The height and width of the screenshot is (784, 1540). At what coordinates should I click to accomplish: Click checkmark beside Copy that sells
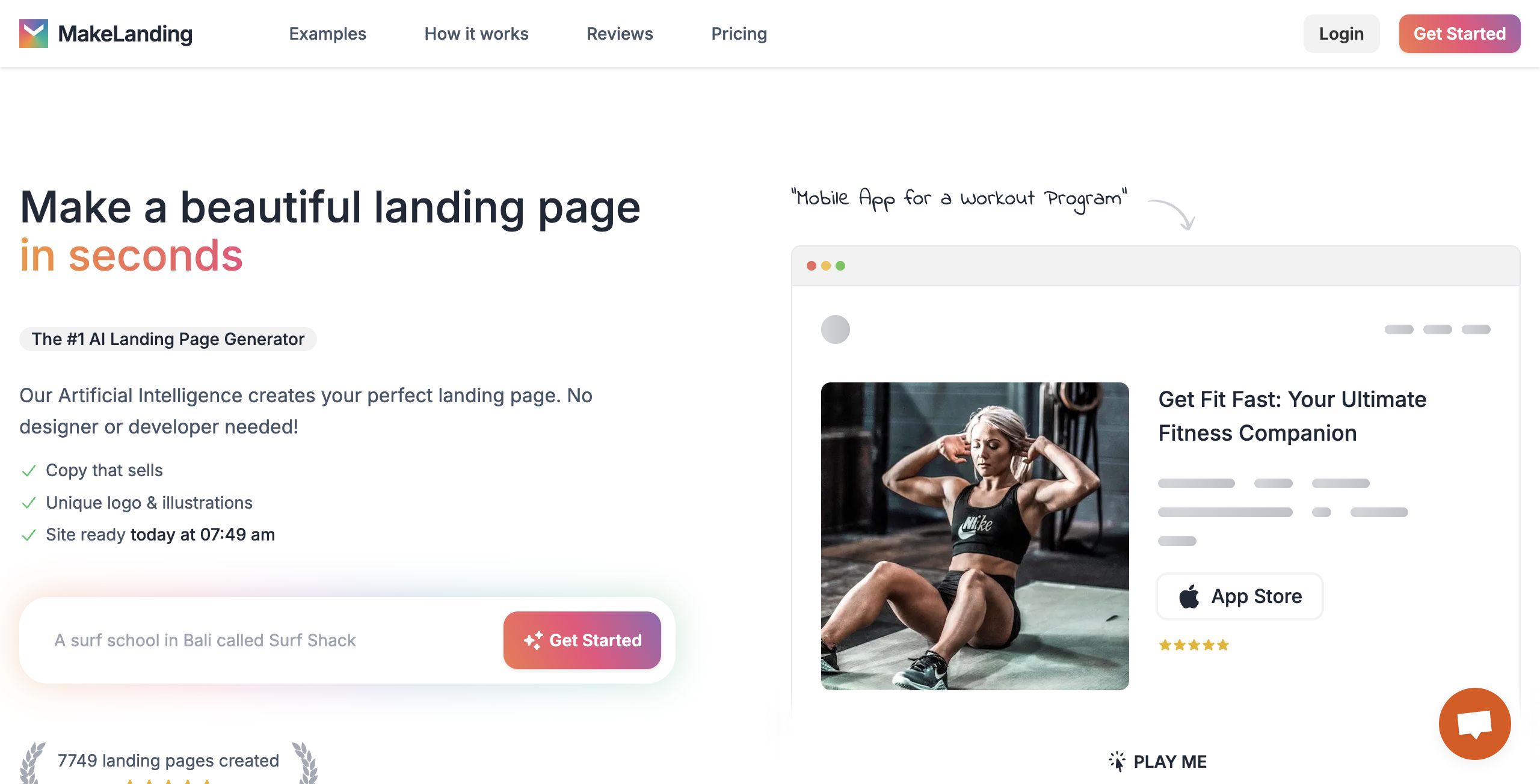pyautogui.click(x=29, y=471)
